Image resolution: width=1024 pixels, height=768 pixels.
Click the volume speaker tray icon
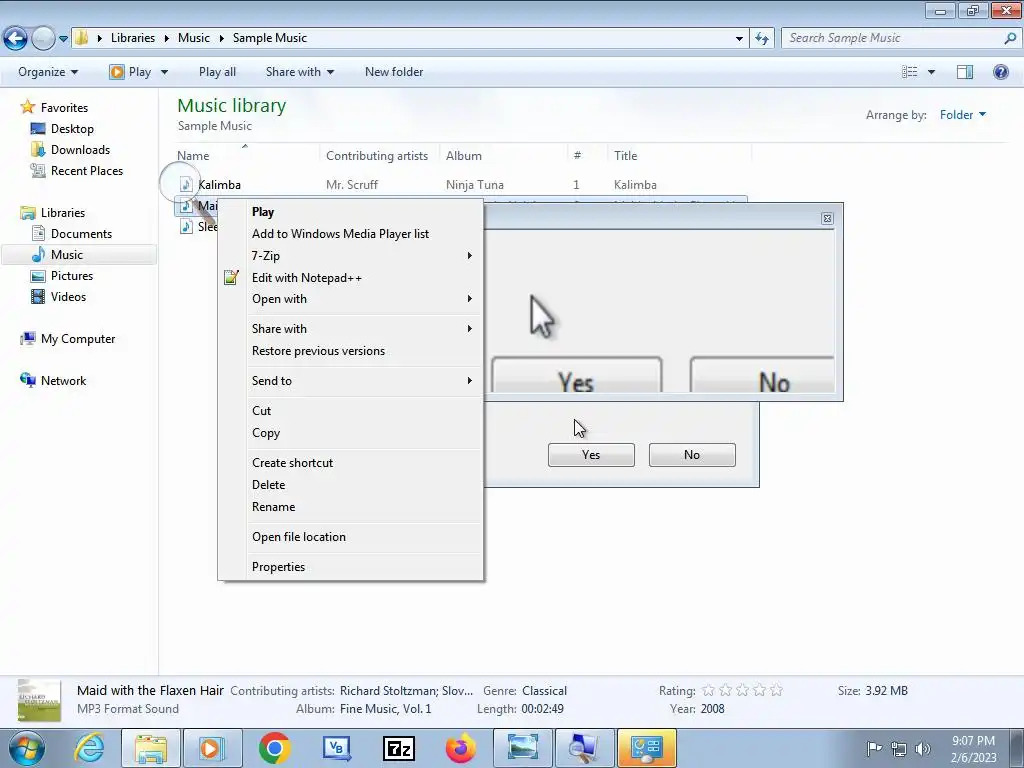click(x=922, y=748)
